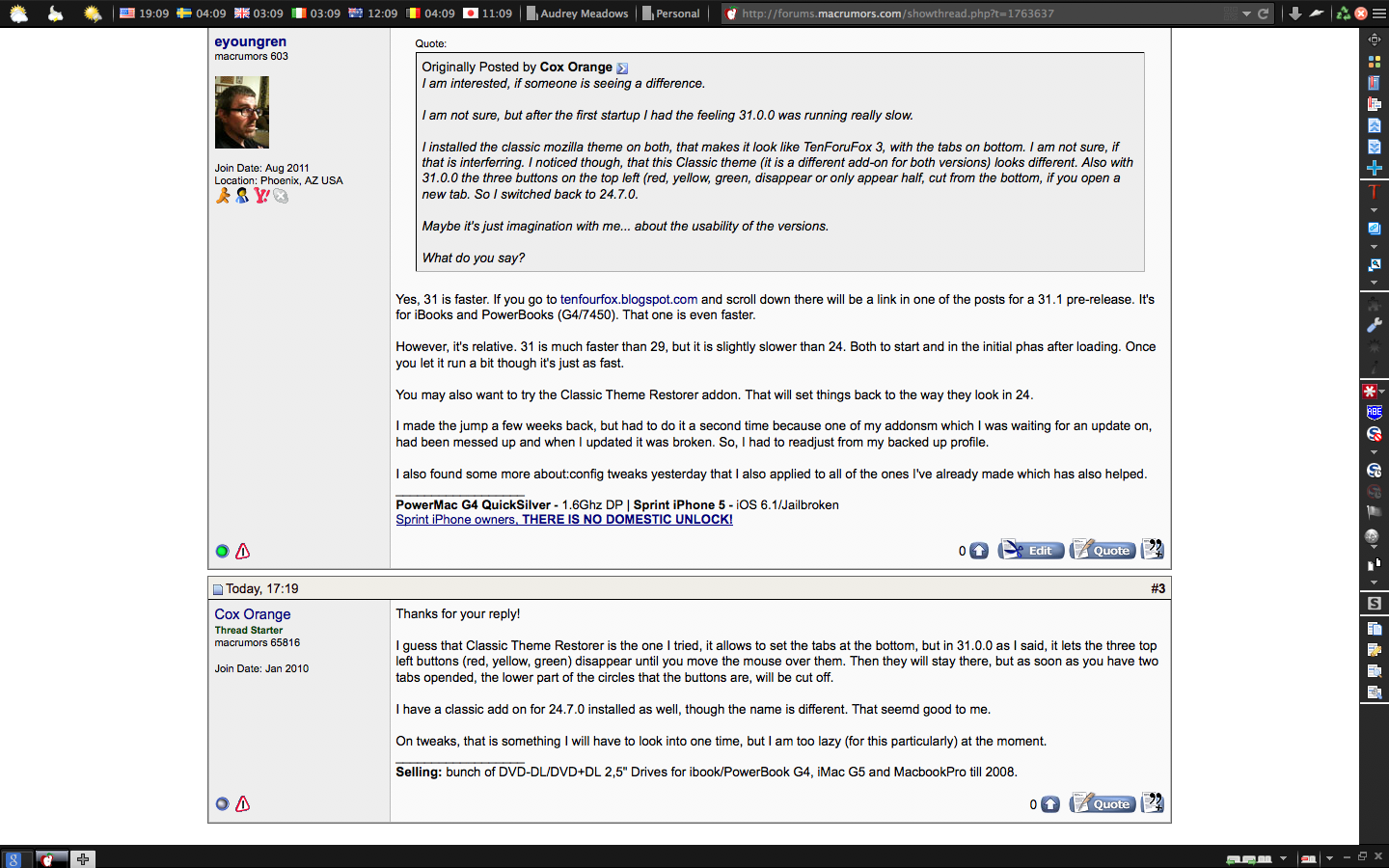This screenshot has width=1389, height=868.
Task: Click the first cloudy weather icon
Action: click(x=18, y=14)
